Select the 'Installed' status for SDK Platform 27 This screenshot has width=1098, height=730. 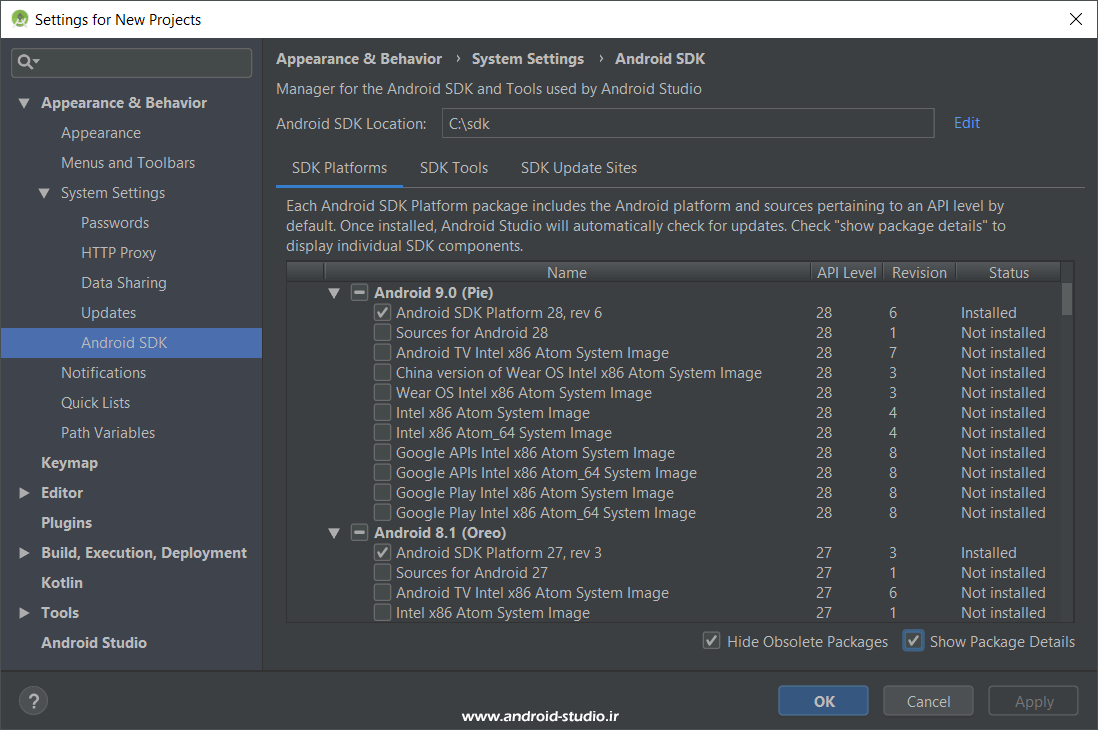click(x=988, y=553)
